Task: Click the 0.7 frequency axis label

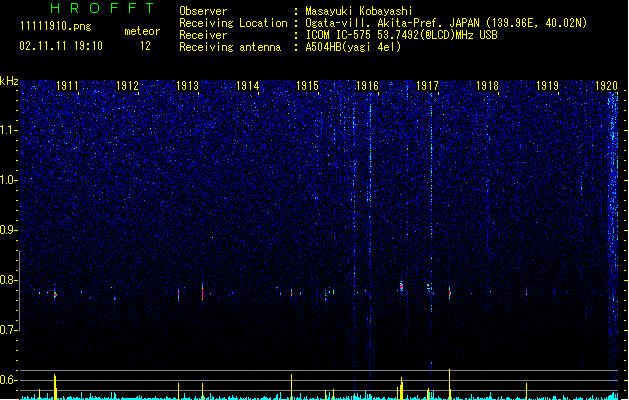Action: coord(9,330)
